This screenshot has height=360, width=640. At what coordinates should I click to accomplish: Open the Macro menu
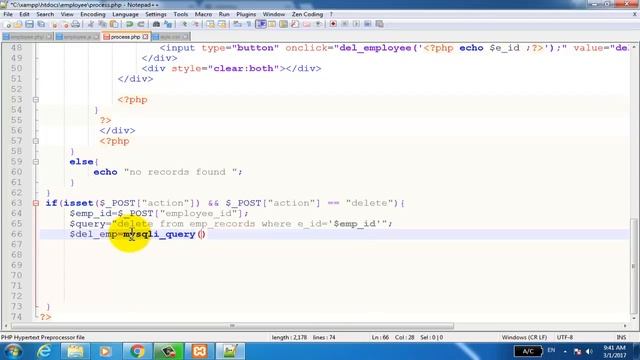(203, 14)
